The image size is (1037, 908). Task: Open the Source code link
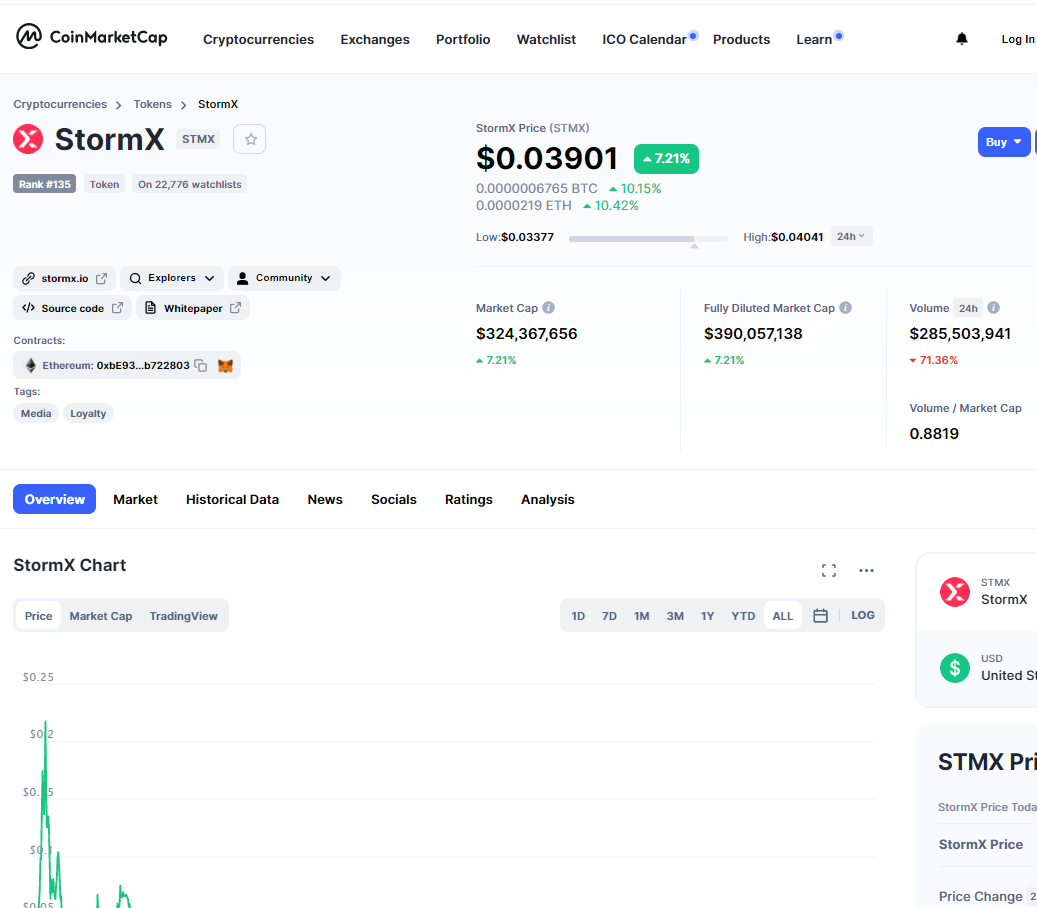click(72, 308)
